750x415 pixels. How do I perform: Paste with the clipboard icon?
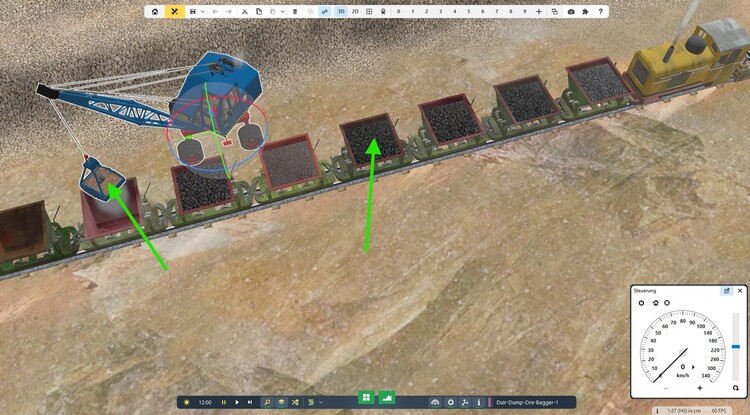coord(273,11)
